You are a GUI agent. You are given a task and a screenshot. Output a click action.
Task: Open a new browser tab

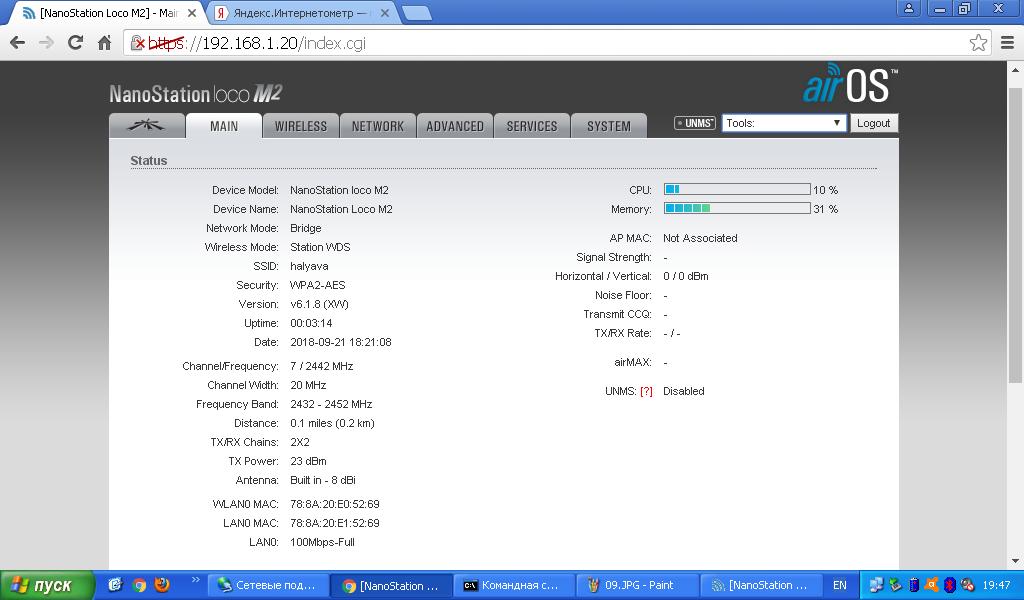[x=416, y=13]
